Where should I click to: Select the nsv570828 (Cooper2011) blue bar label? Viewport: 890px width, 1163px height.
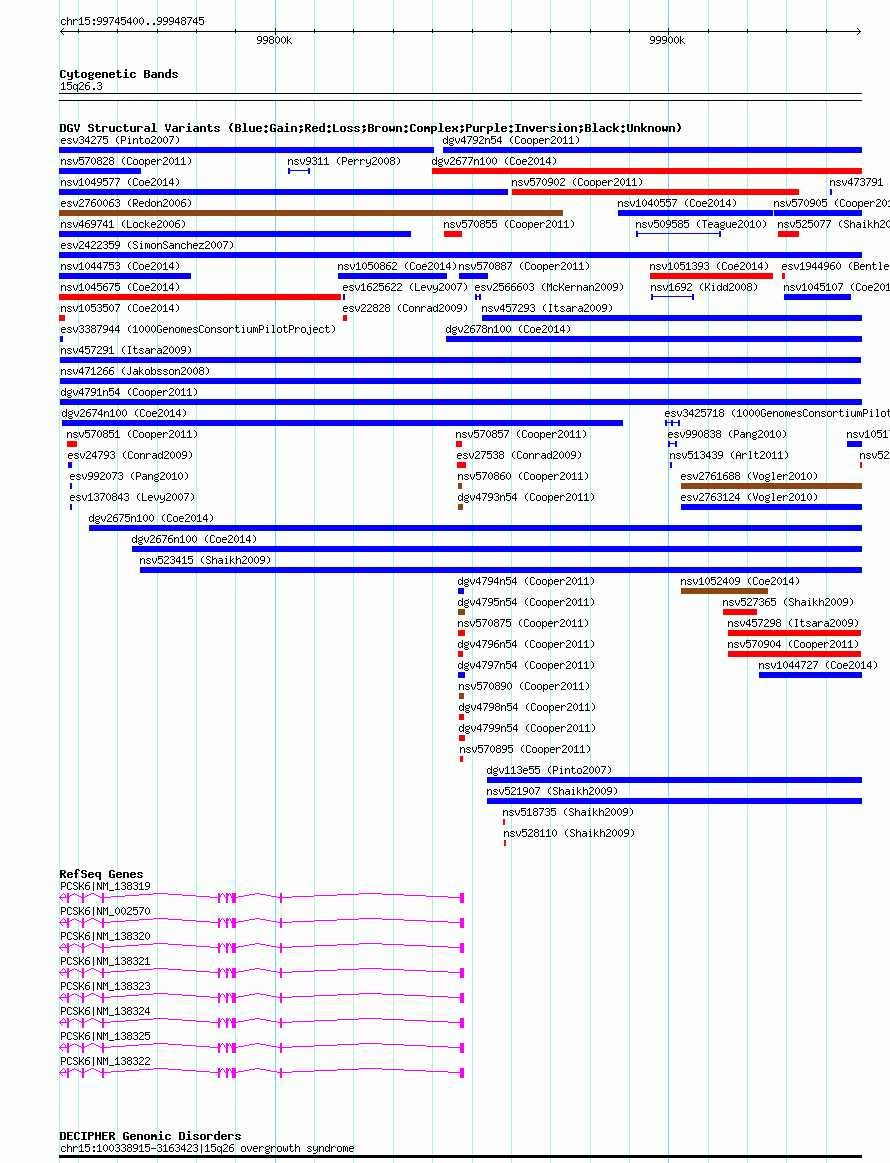pos(126,161)
